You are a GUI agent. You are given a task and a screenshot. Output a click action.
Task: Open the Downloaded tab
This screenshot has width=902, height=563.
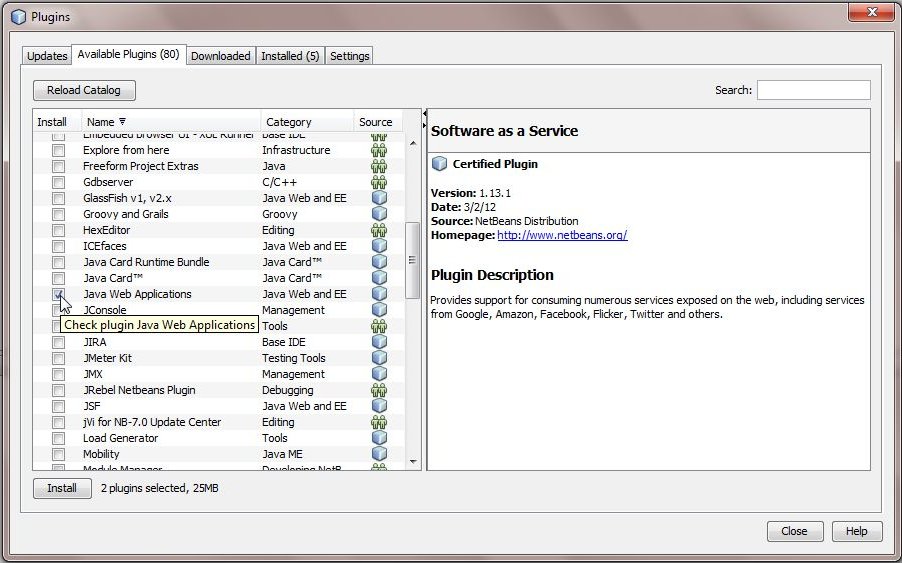pyautogui.click(x=220, y=56)
